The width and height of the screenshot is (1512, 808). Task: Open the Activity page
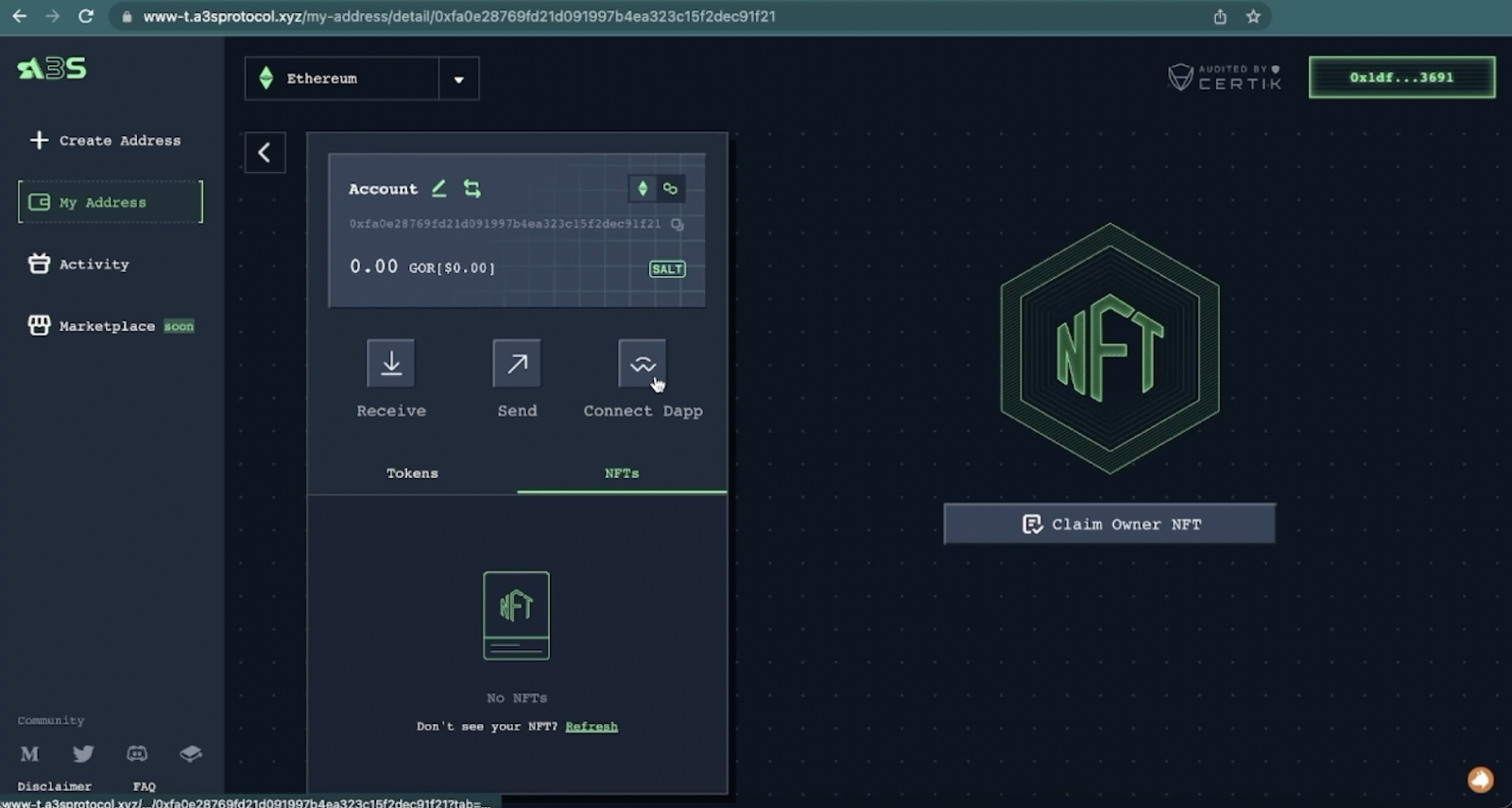click(79, 264)
